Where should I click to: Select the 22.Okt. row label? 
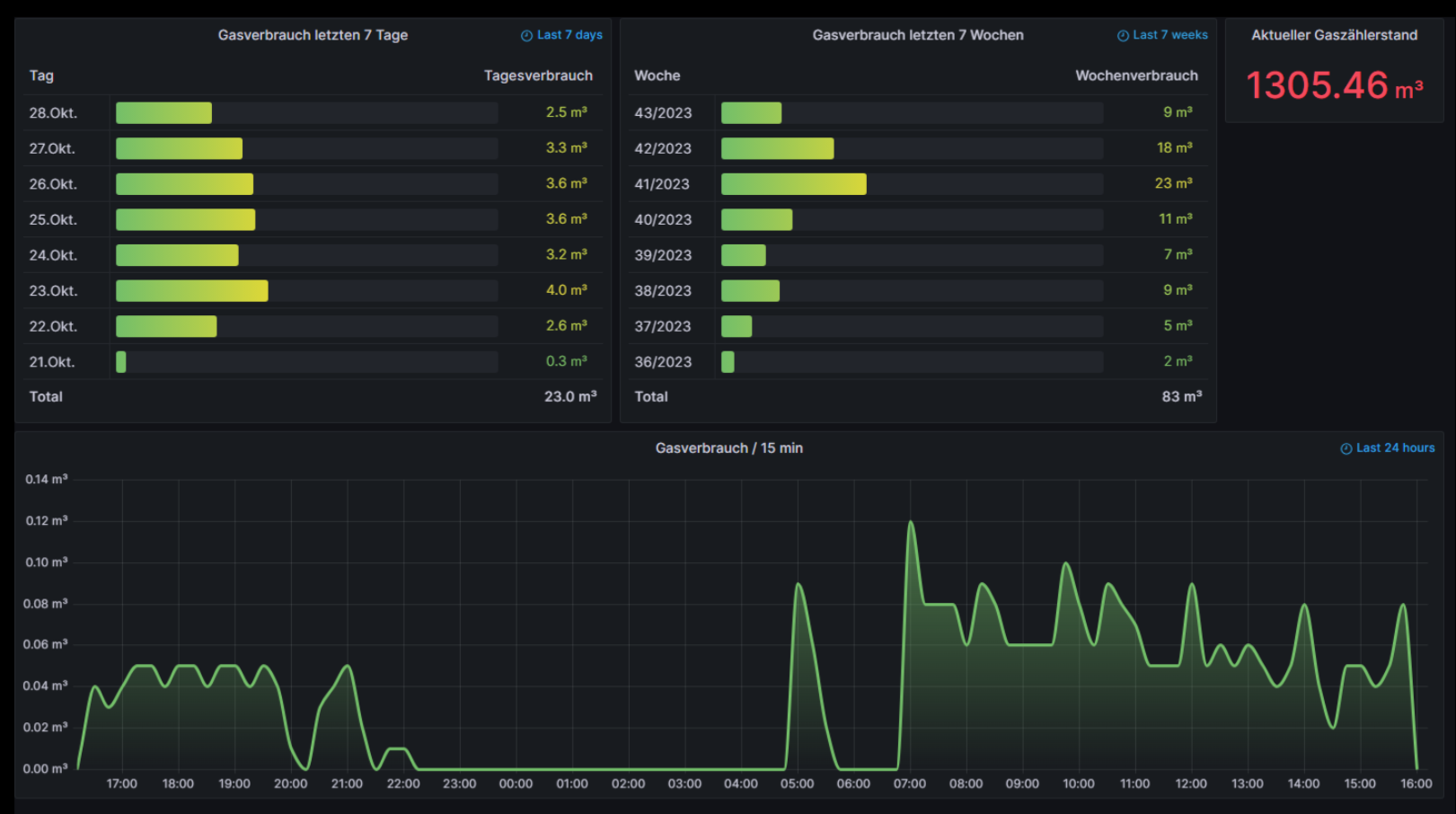tap(53, 326)
